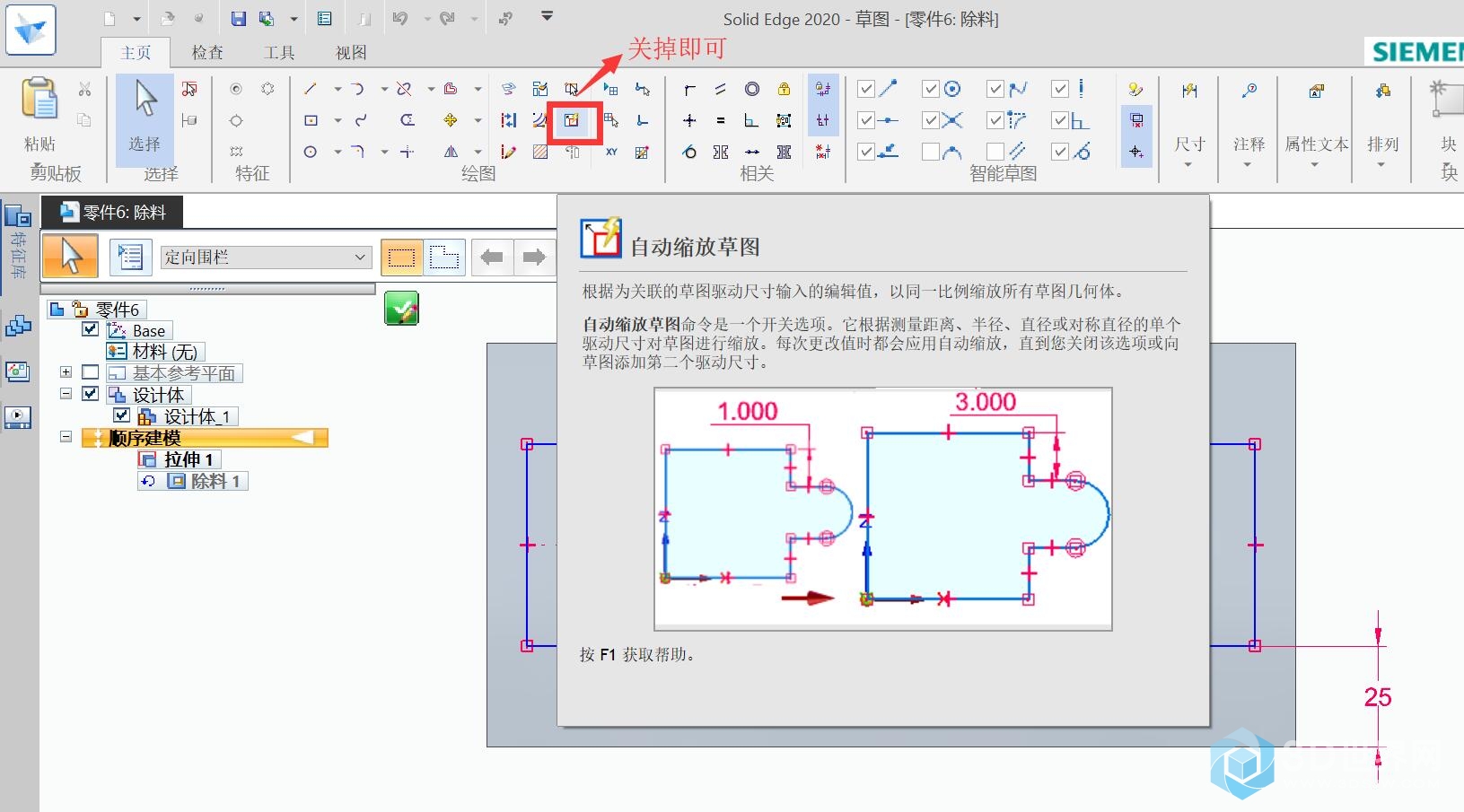Turn off the Auto-Scale Sketch (自动缩放草图) icon

(573, 120)
